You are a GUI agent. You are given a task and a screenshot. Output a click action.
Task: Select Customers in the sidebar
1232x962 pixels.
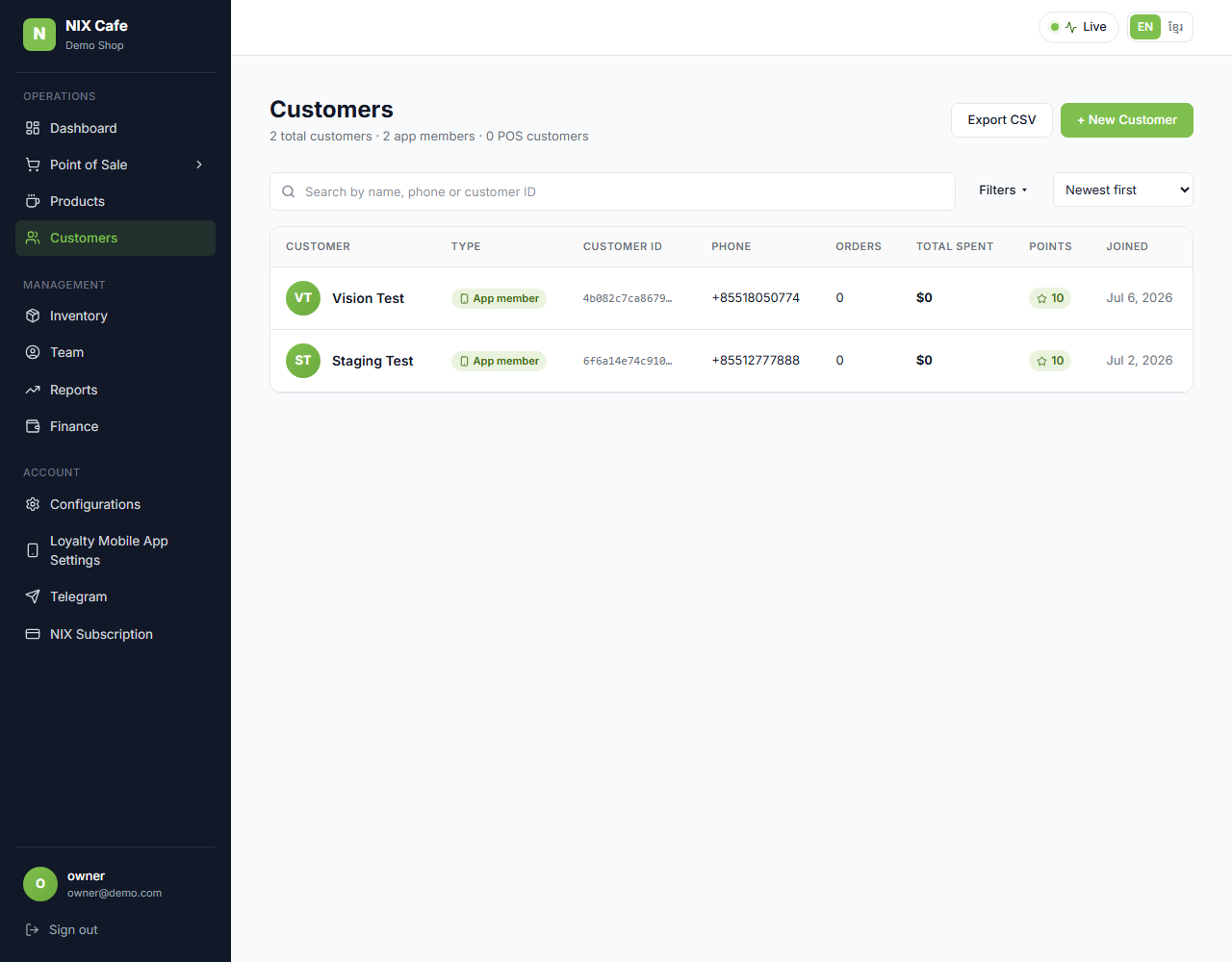coord(115,238)
